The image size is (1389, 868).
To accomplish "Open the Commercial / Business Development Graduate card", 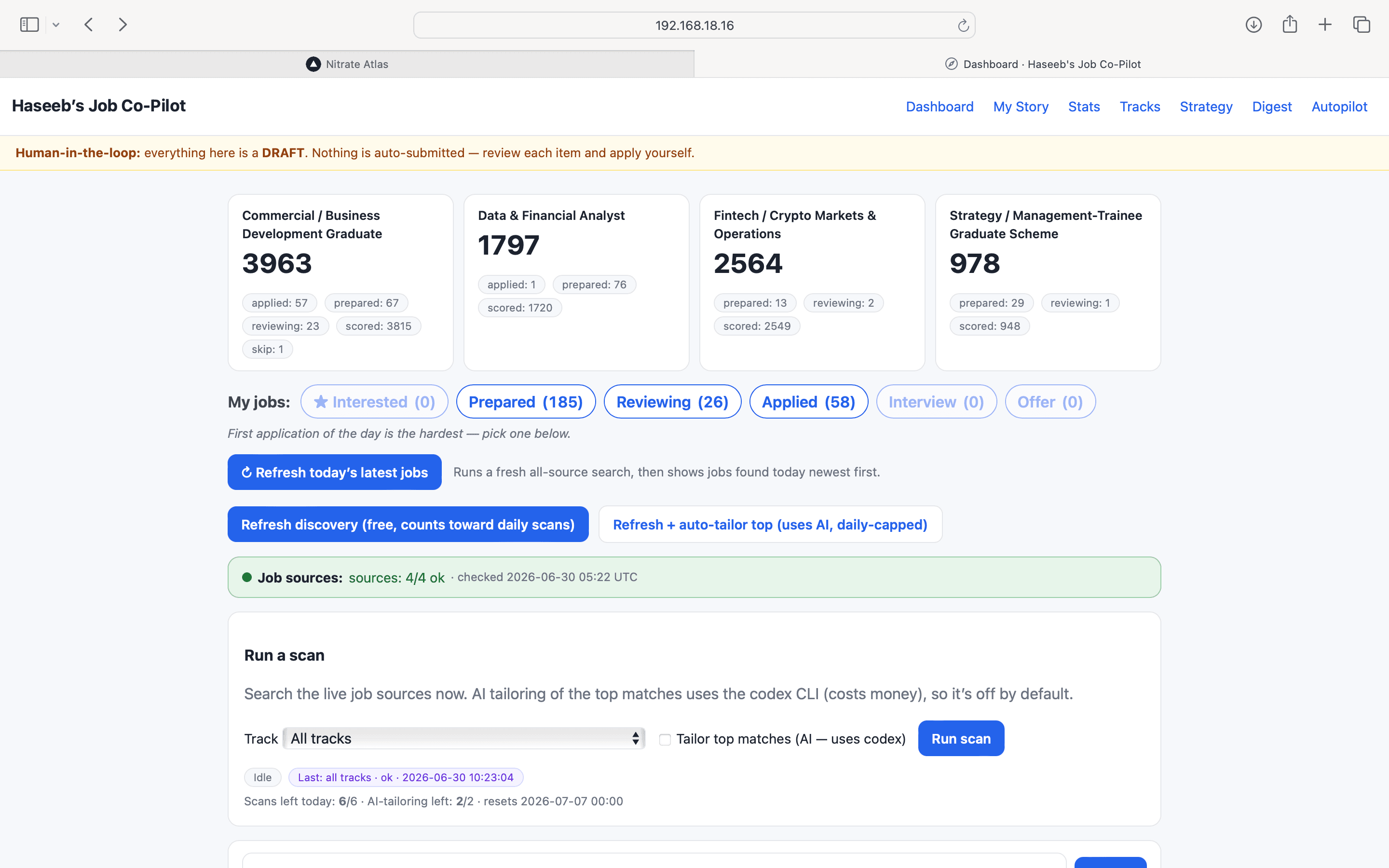I will point(340,283).
